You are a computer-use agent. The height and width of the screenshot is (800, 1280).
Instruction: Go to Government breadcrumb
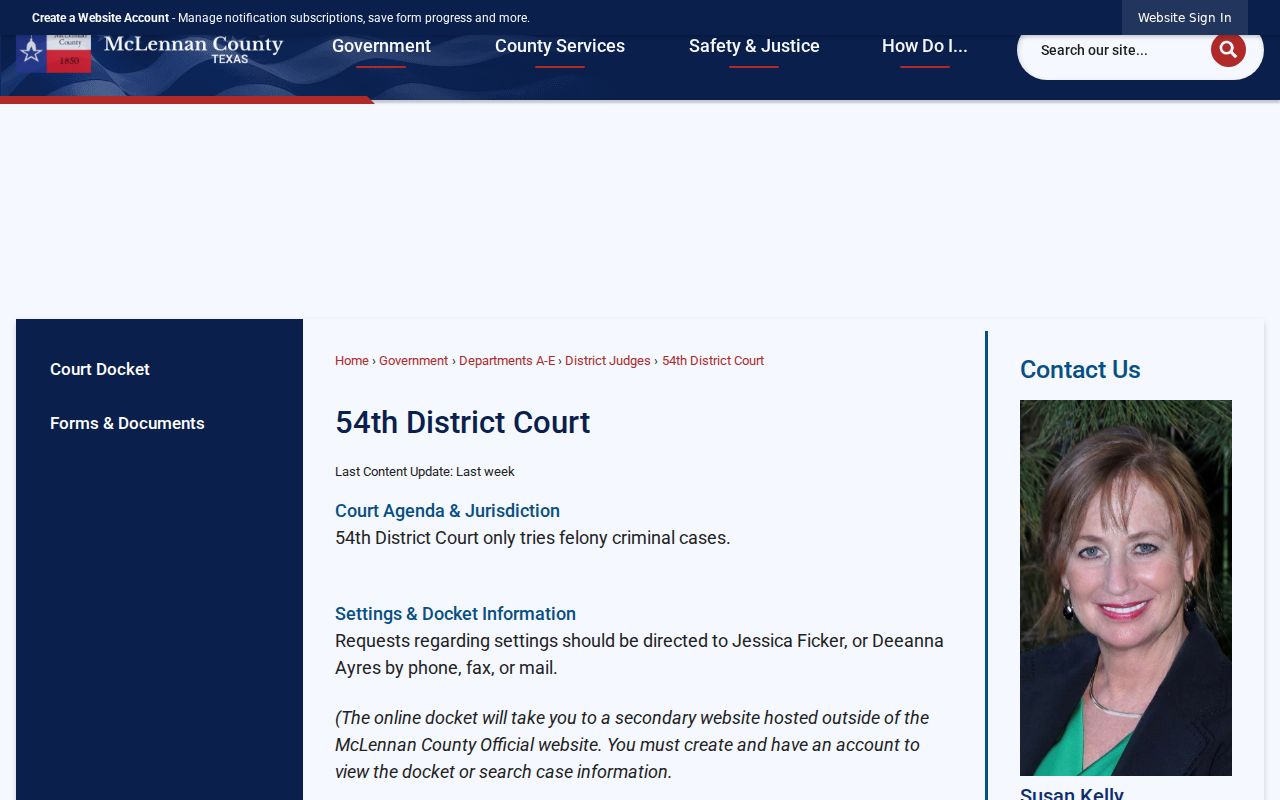(x=413, y=361)
